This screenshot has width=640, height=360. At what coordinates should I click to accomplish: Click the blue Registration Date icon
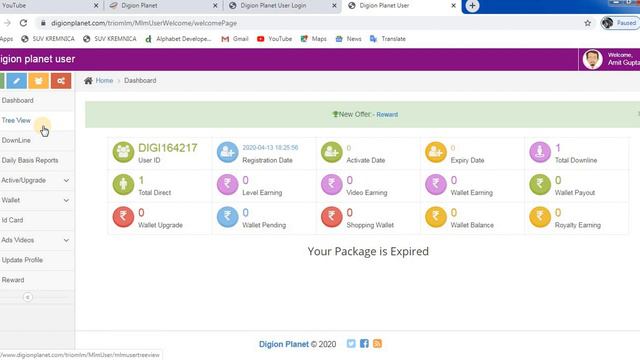click(x=227, y=152)
